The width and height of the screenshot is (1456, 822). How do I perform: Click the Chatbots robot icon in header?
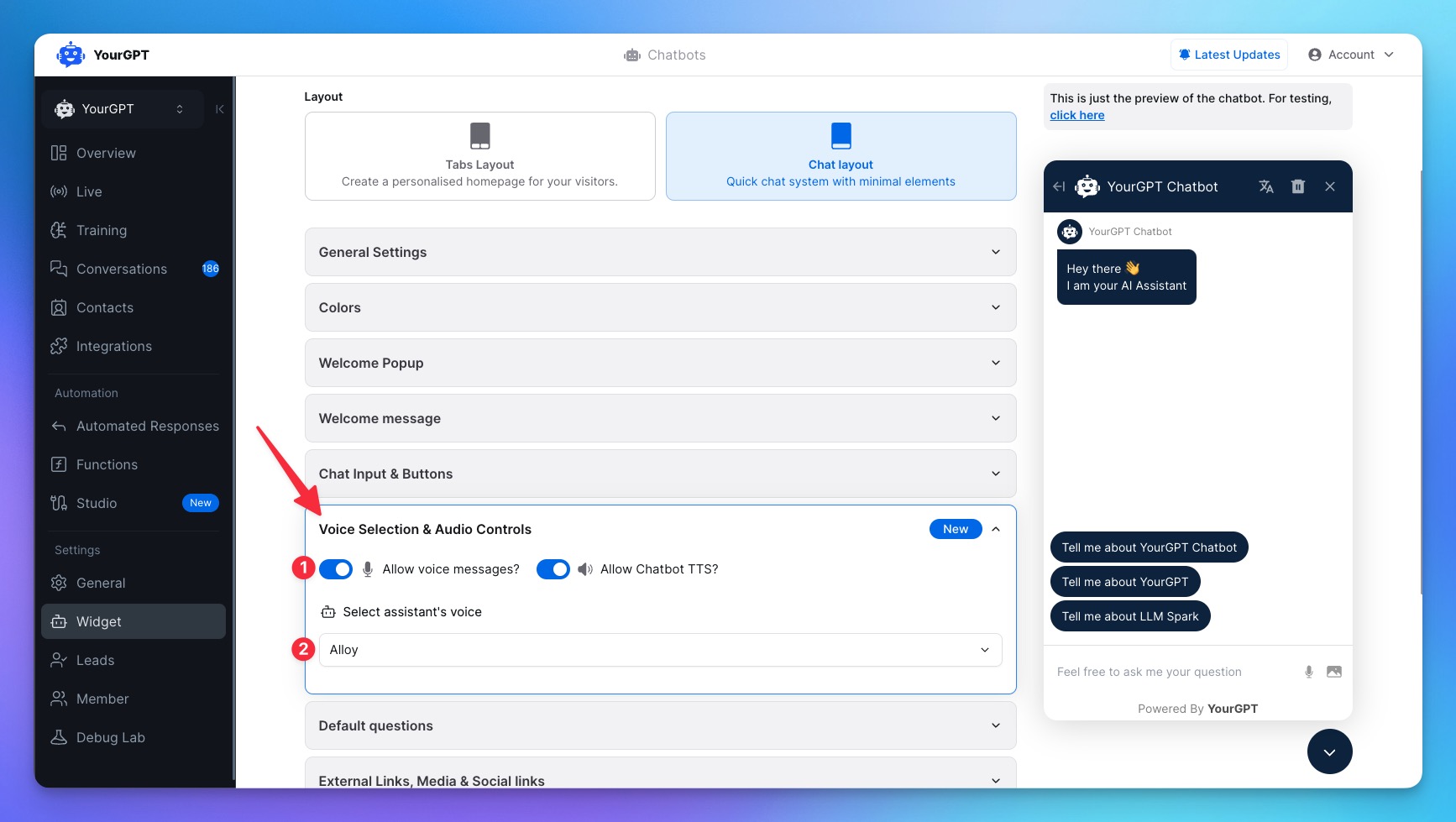[632, 55]
